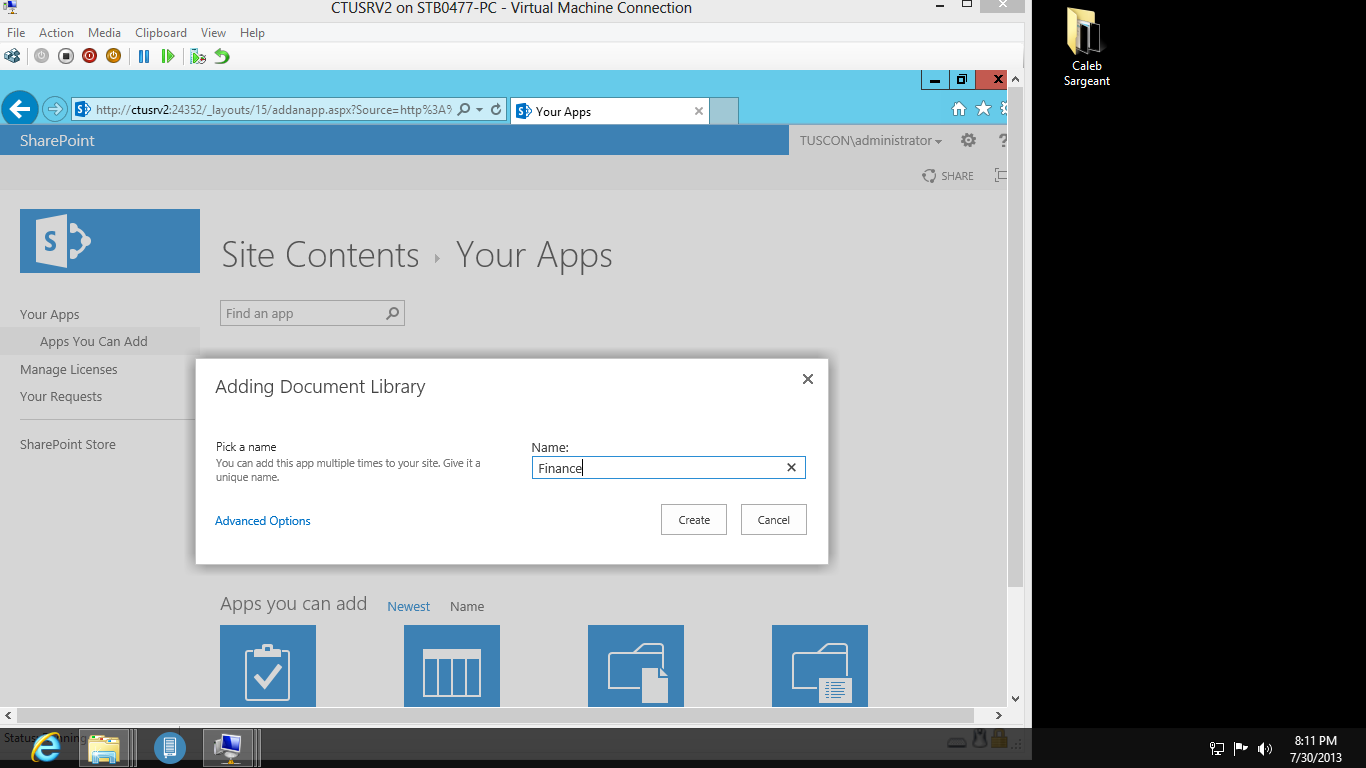Clear the Name field with its X icon

click(x=791, y=468)
